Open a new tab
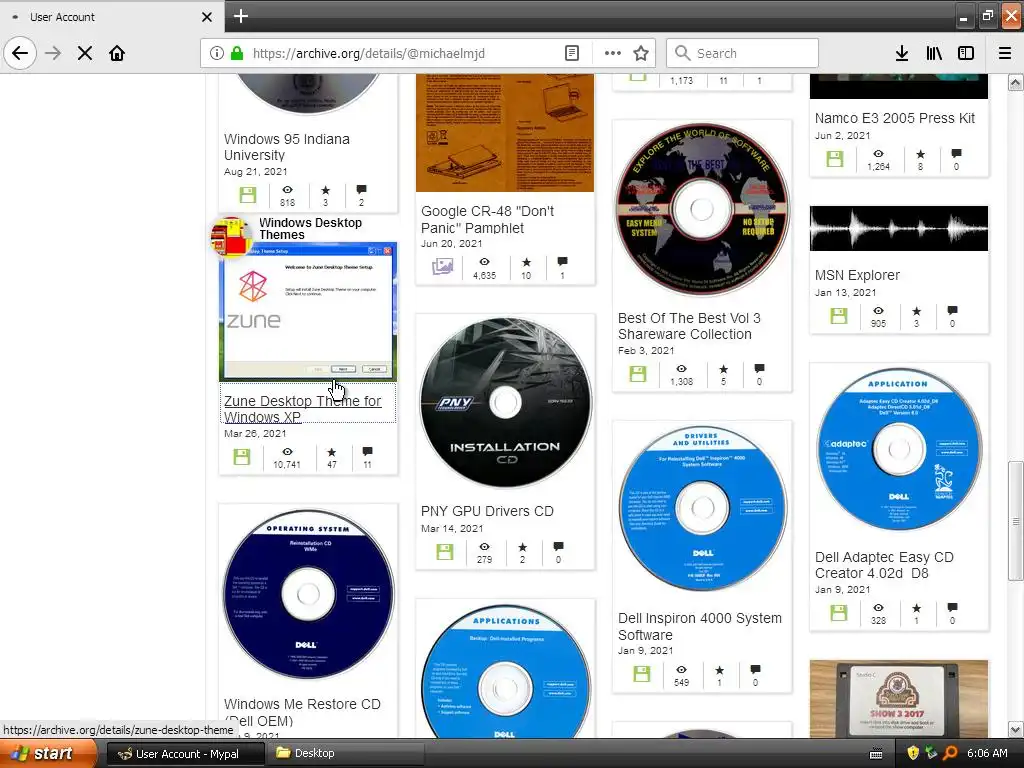Viewport: 1024px width, 768px height. point(241,16)
